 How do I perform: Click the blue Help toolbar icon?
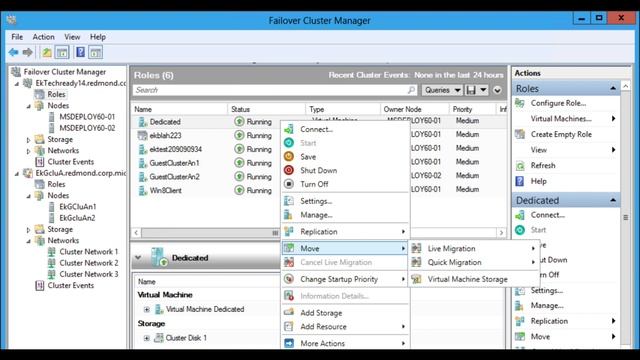click(x=80, y=52)
